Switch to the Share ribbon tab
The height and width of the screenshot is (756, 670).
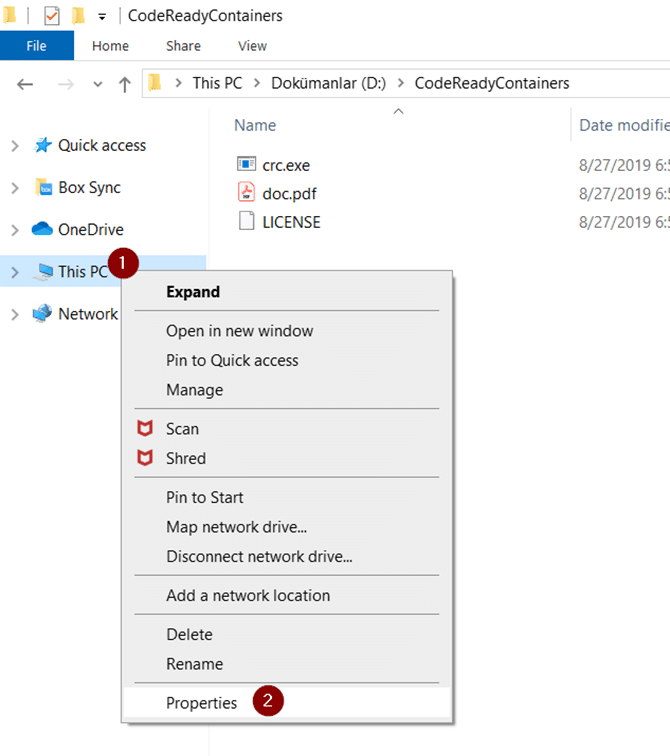(183, 46)
